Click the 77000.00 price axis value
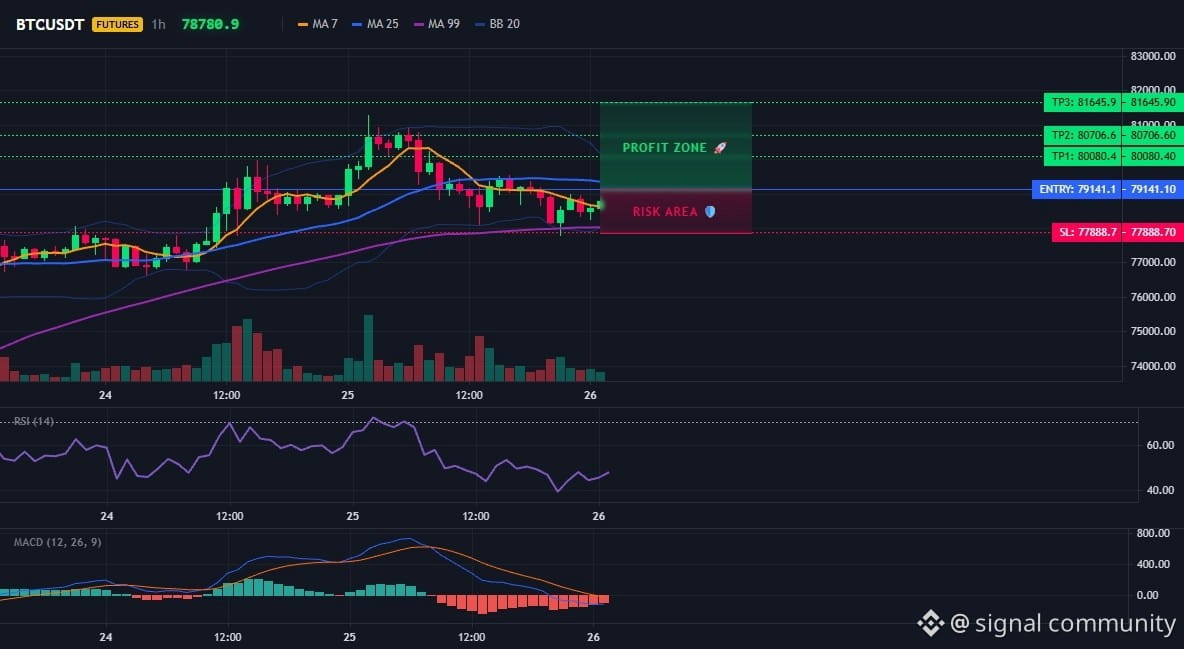1184x649 pixels. 1152,262
